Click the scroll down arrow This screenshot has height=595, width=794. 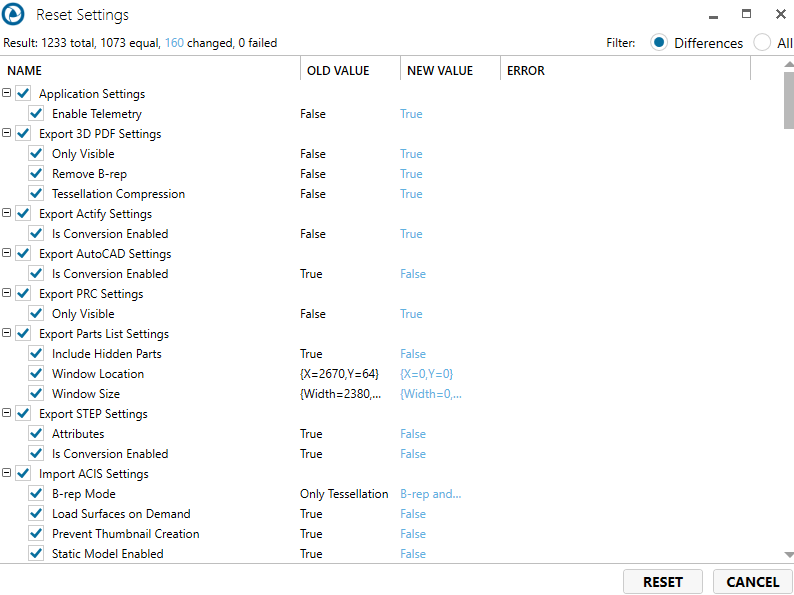pyautogui.click(x=788, y=555)
